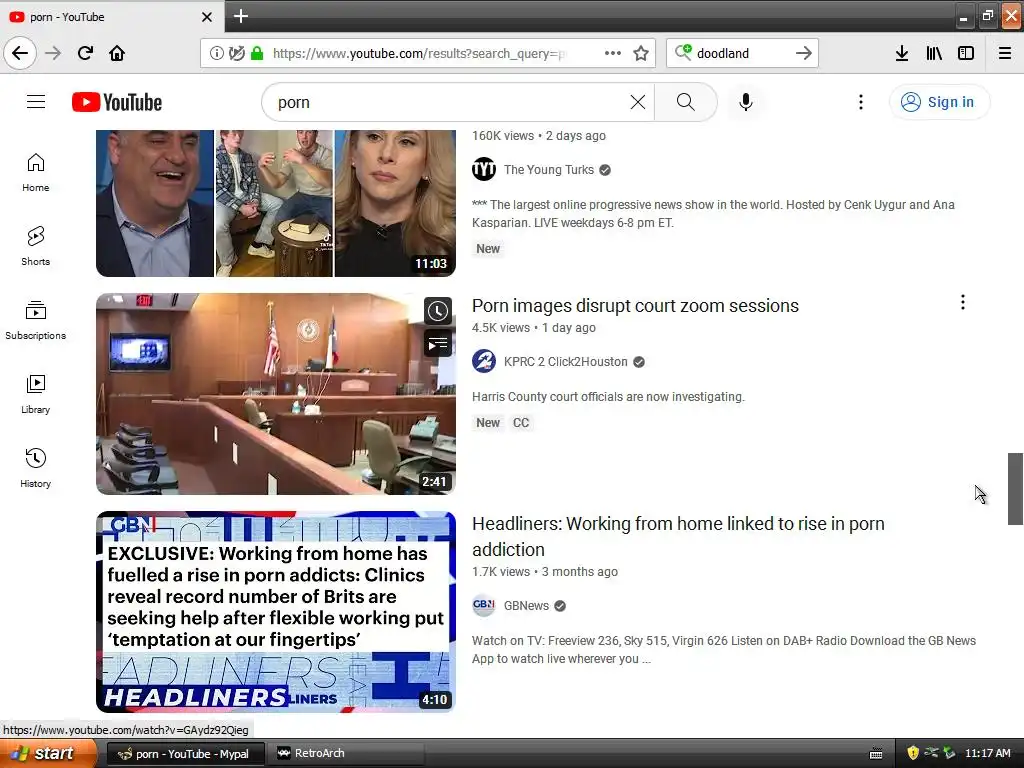This screenshot has width=1024, height=768.
Task: Click the Sign in button
Action: [x=939, y=102]
